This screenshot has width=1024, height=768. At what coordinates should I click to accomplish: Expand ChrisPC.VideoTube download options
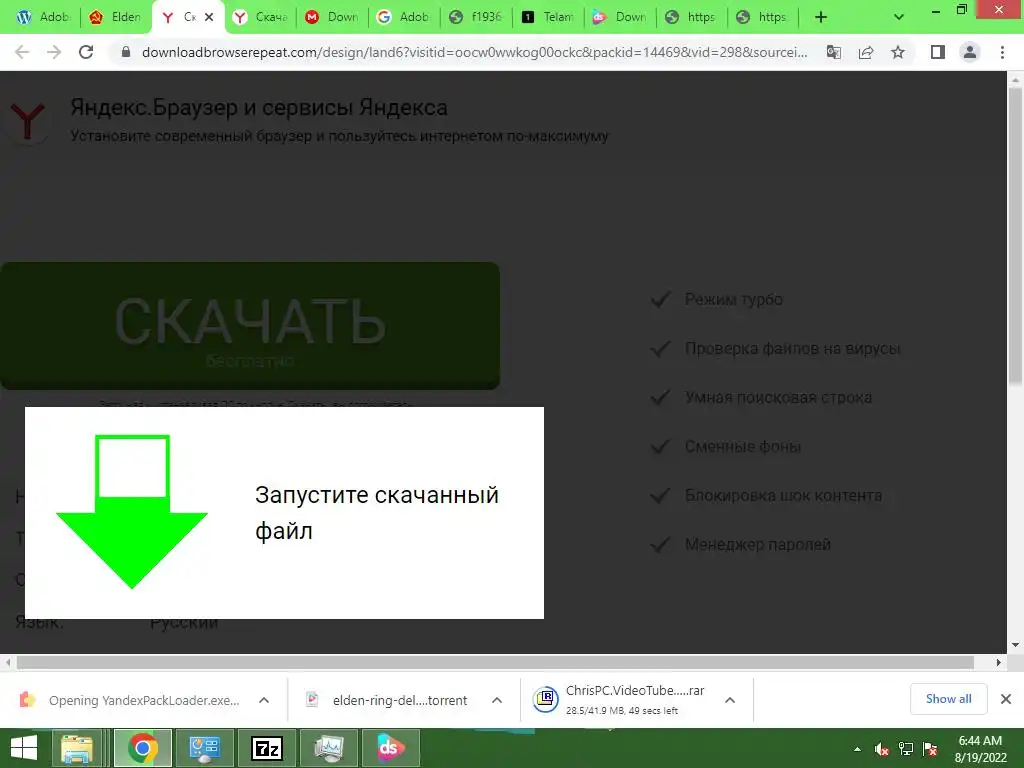pyautogui.click(x=730, y=700)
